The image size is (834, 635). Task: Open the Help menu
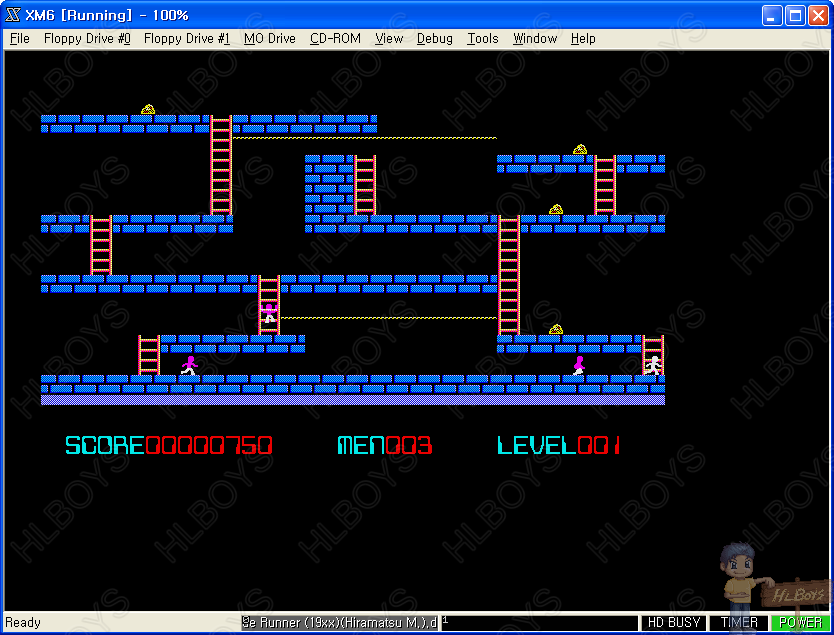[x=583, y=39]
